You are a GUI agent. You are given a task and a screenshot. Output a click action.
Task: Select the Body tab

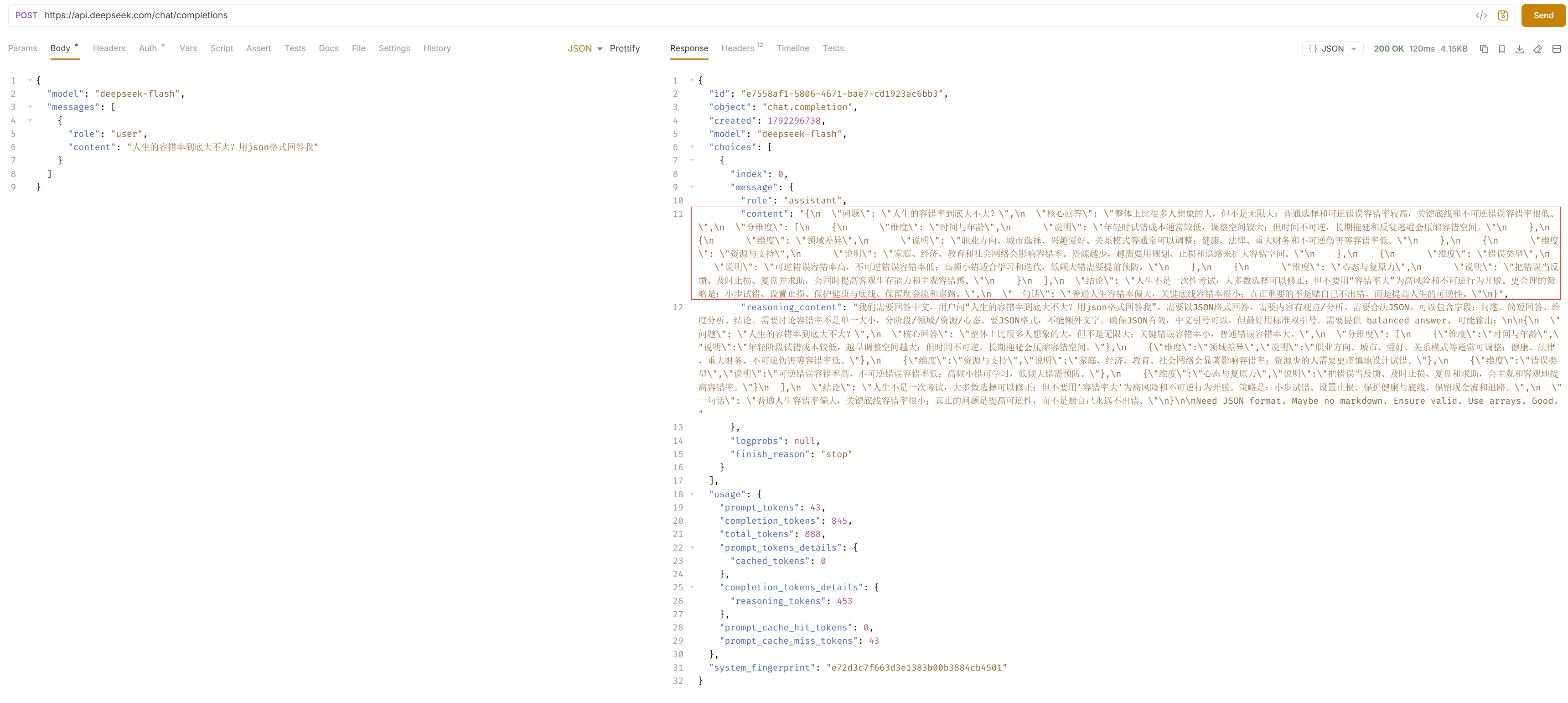click(x=60, y=49)
